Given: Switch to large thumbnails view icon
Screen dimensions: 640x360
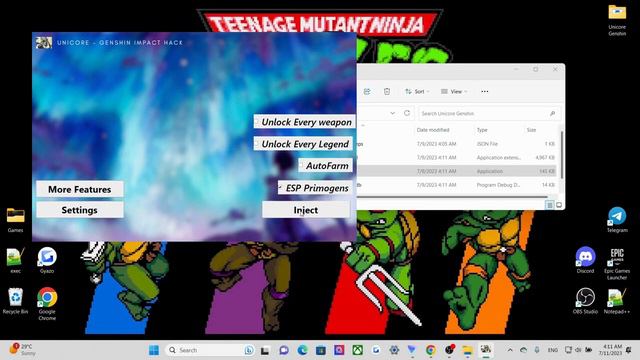Looking at the screenshot, I should 559,205.
